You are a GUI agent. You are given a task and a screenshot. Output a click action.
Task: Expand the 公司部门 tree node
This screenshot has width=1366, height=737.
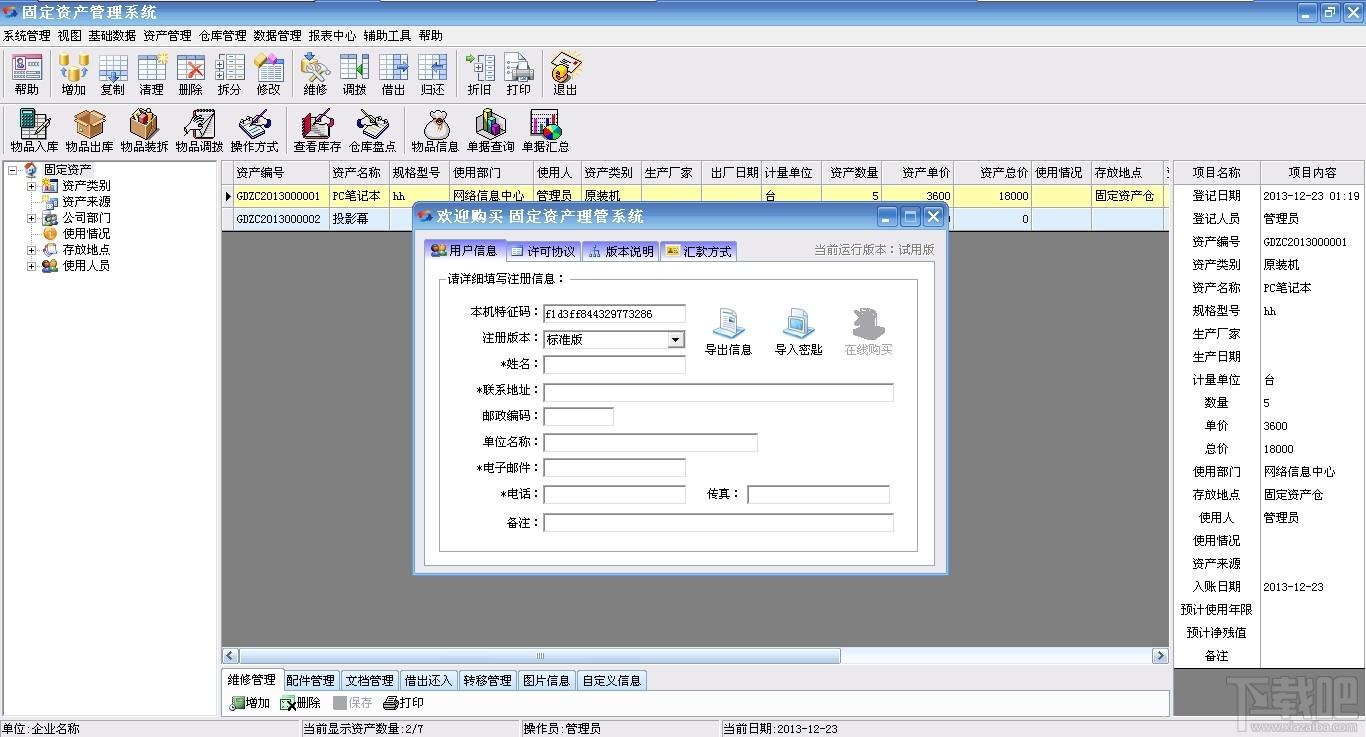[31, 218]
